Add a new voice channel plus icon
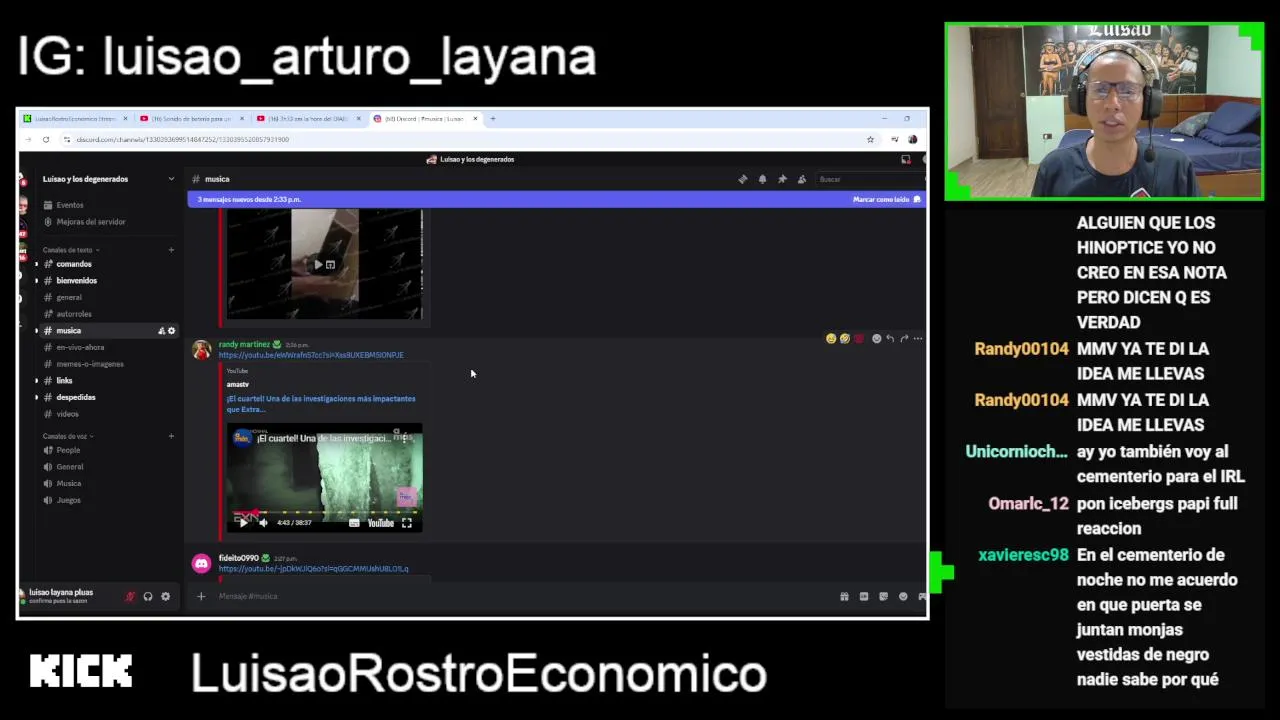 coord(171,436)
